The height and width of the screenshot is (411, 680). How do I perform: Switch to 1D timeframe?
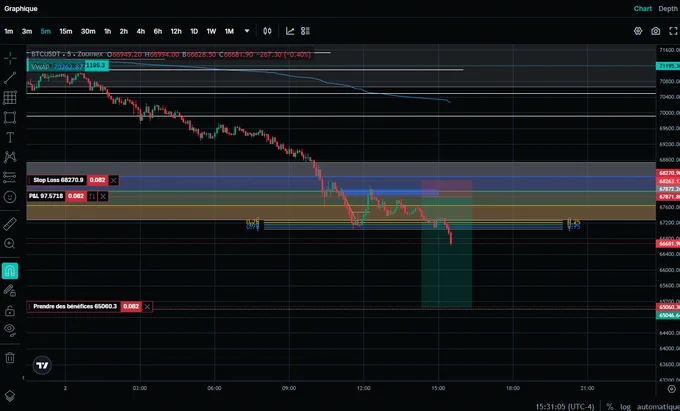pyautogui.click(x=194, y=31)
